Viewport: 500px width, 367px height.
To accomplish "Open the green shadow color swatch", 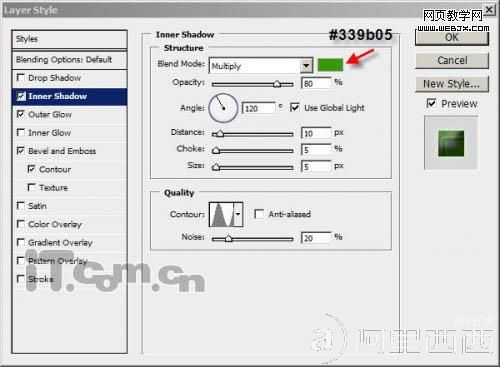I will coord(330,65).
